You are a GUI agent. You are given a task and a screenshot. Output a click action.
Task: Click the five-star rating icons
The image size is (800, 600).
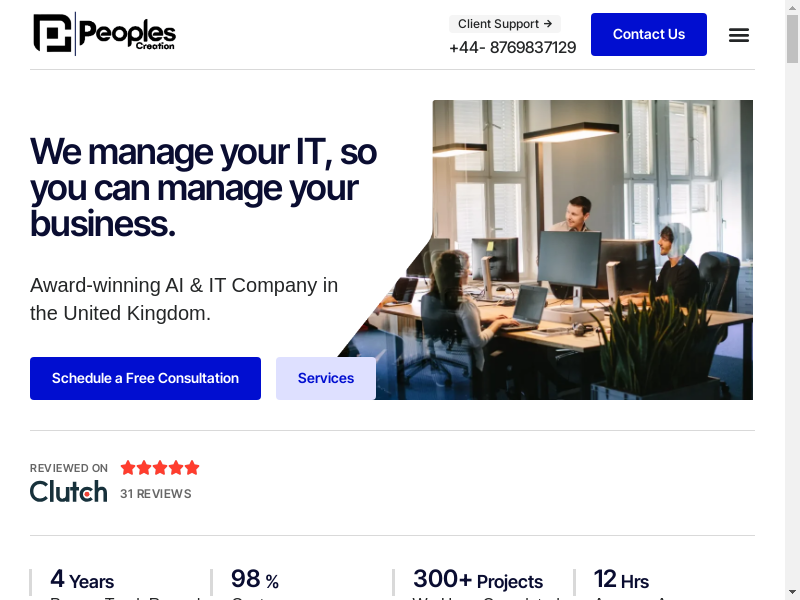point(160,467)
